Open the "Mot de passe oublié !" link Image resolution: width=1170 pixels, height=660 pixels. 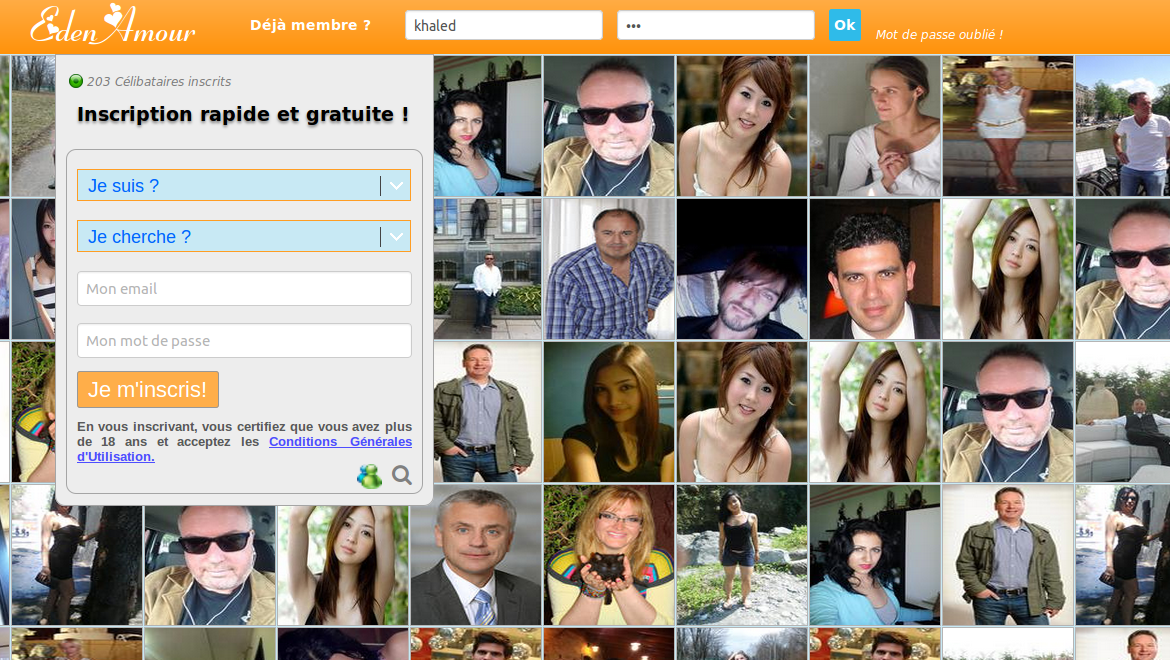click(x=939, y=34)
